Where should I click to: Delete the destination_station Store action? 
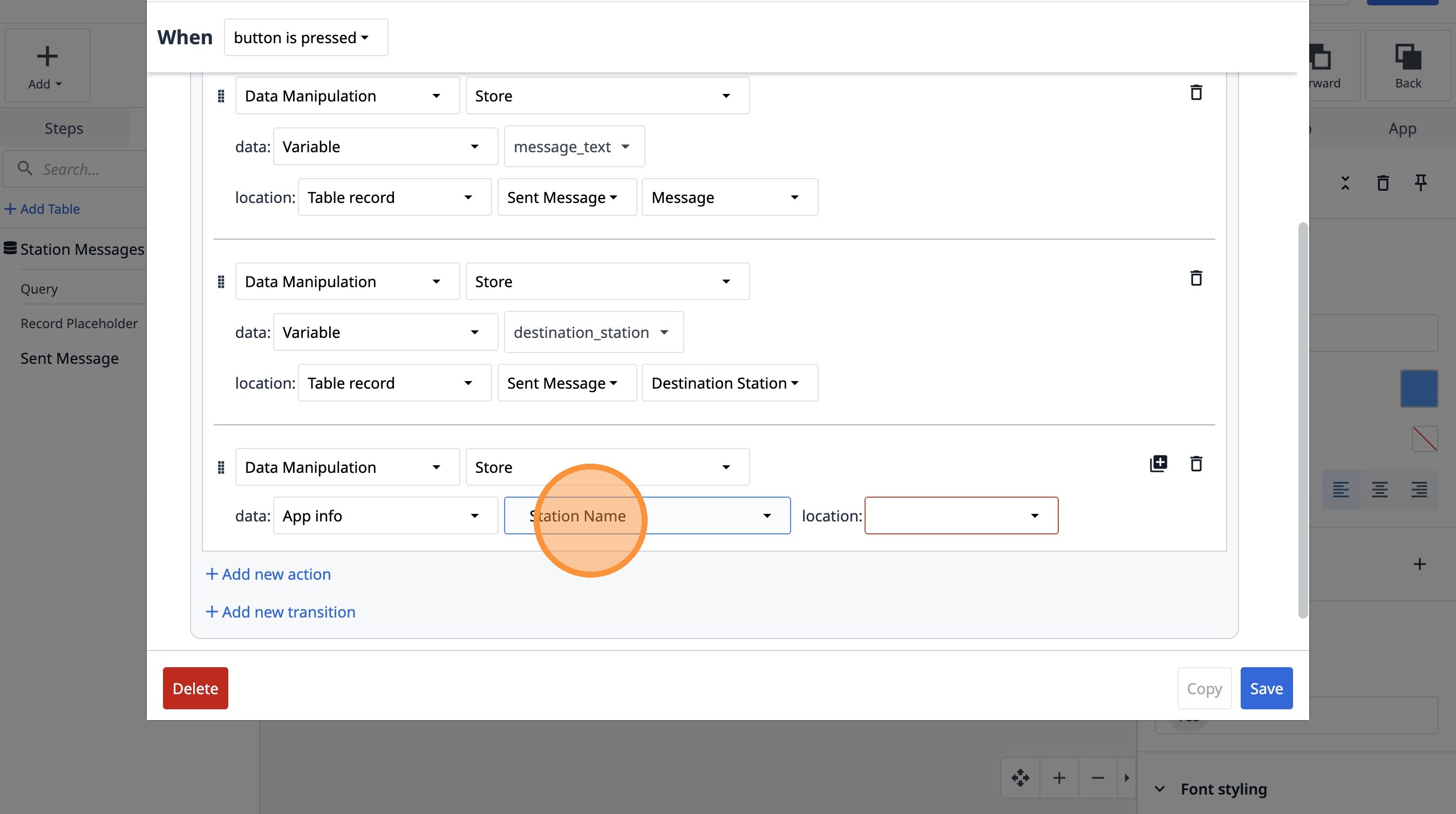[x=1195, y=278]
